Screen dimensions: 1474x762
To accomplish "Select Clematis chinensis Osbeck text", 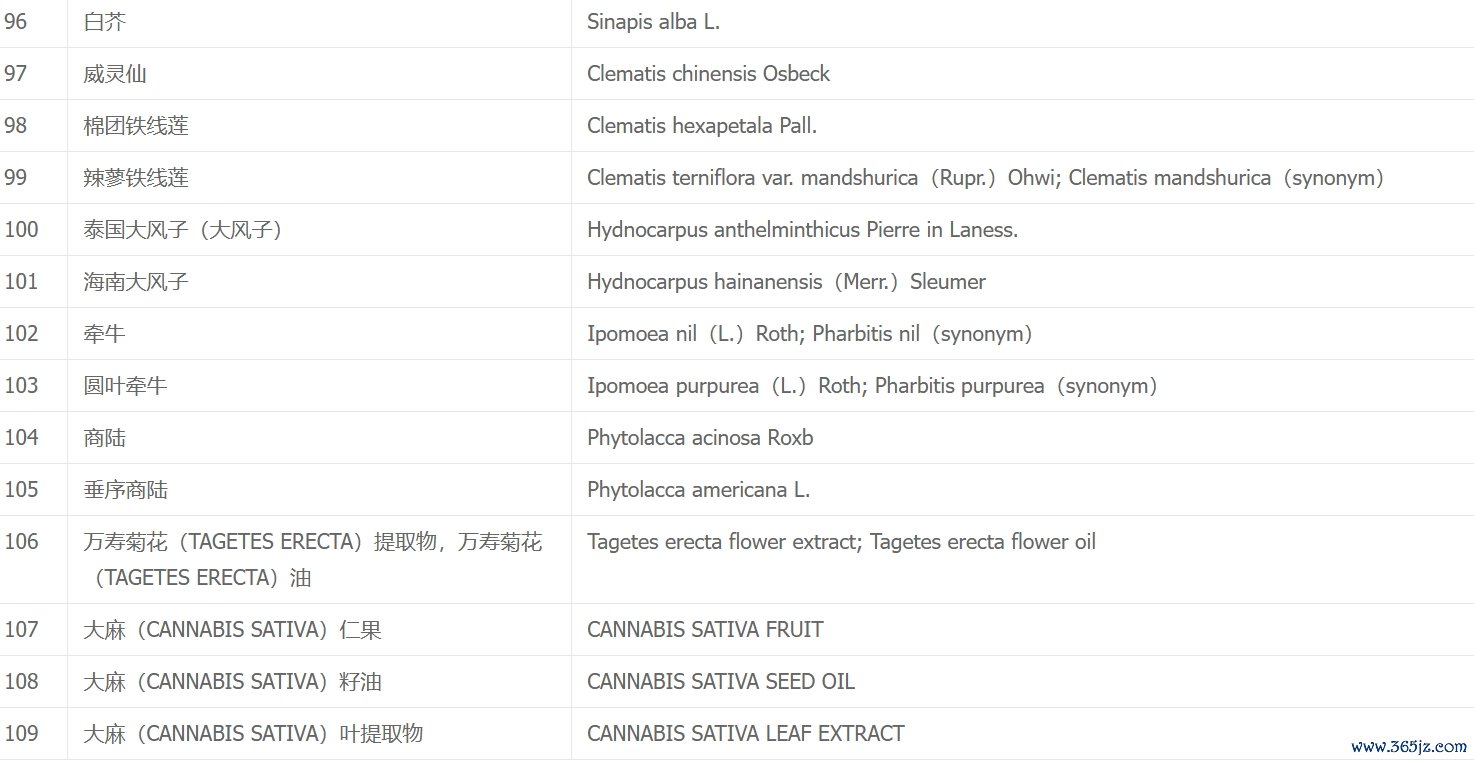I will [x=708, y=74].
